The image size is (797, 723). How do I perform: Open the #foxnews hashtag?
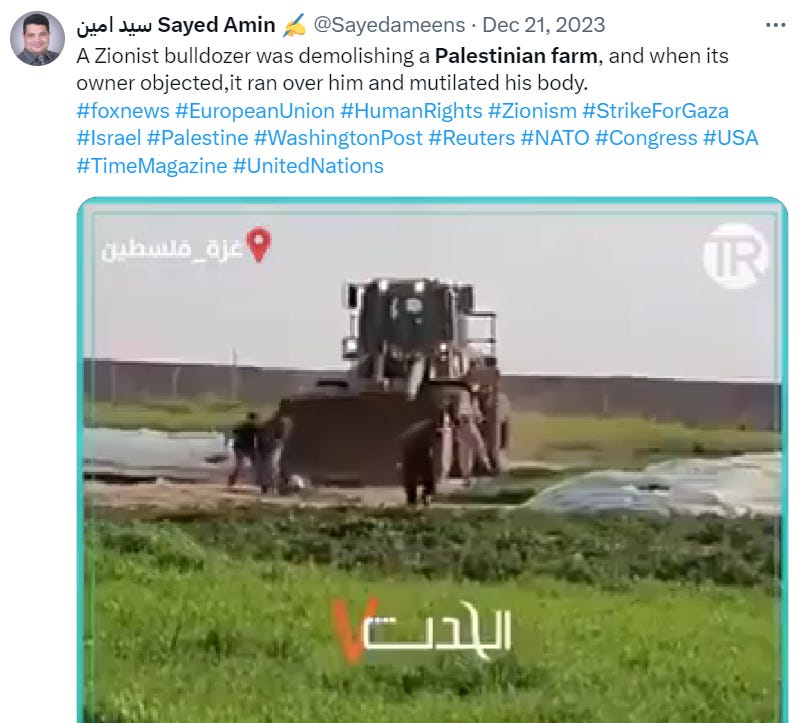coord(123,111)
